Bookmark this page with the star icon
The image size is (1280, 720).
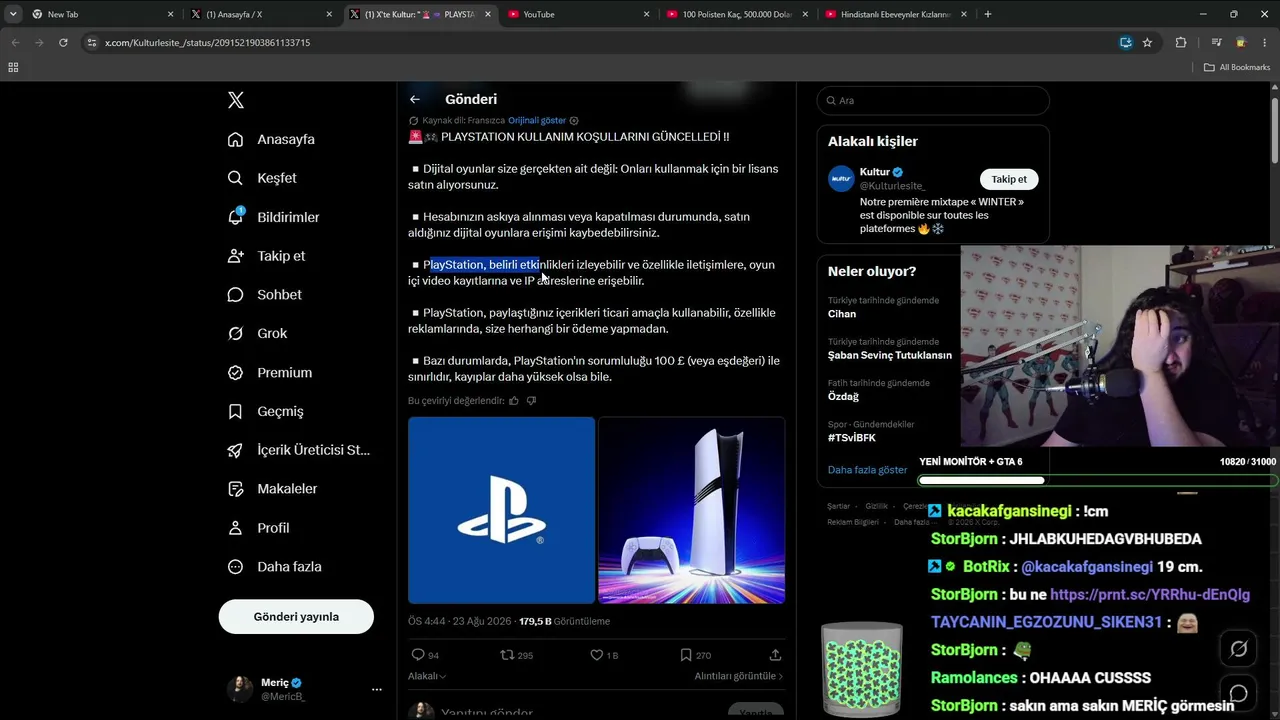click(1147, 43)
